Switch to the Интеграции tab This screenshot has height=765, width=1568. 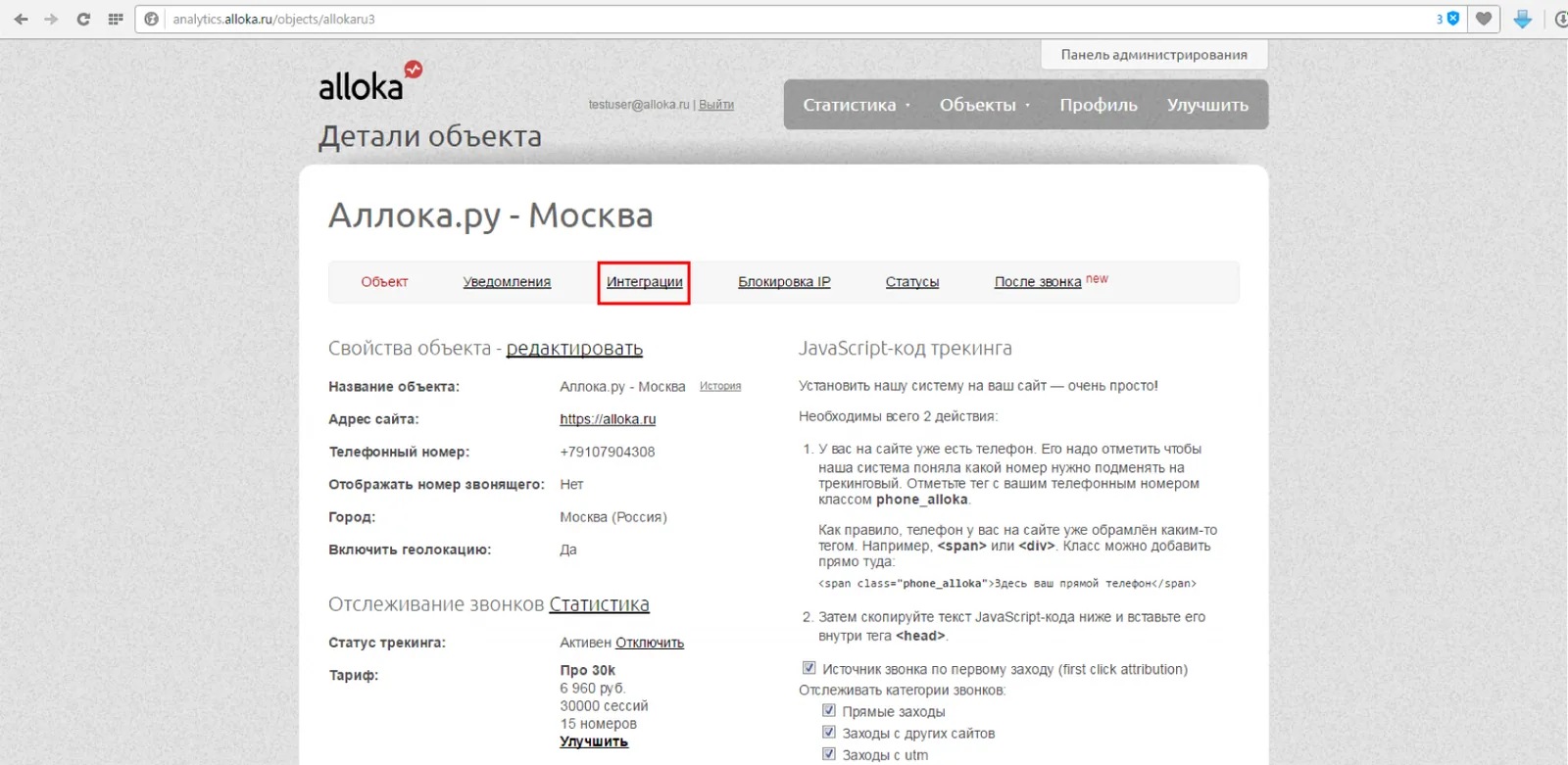(x=644, y=282)
